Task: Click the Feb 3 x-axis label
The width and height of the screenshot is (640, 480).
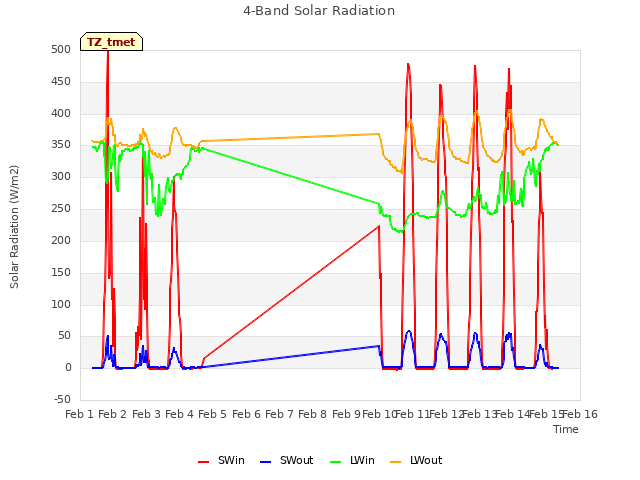Action: 146,415
